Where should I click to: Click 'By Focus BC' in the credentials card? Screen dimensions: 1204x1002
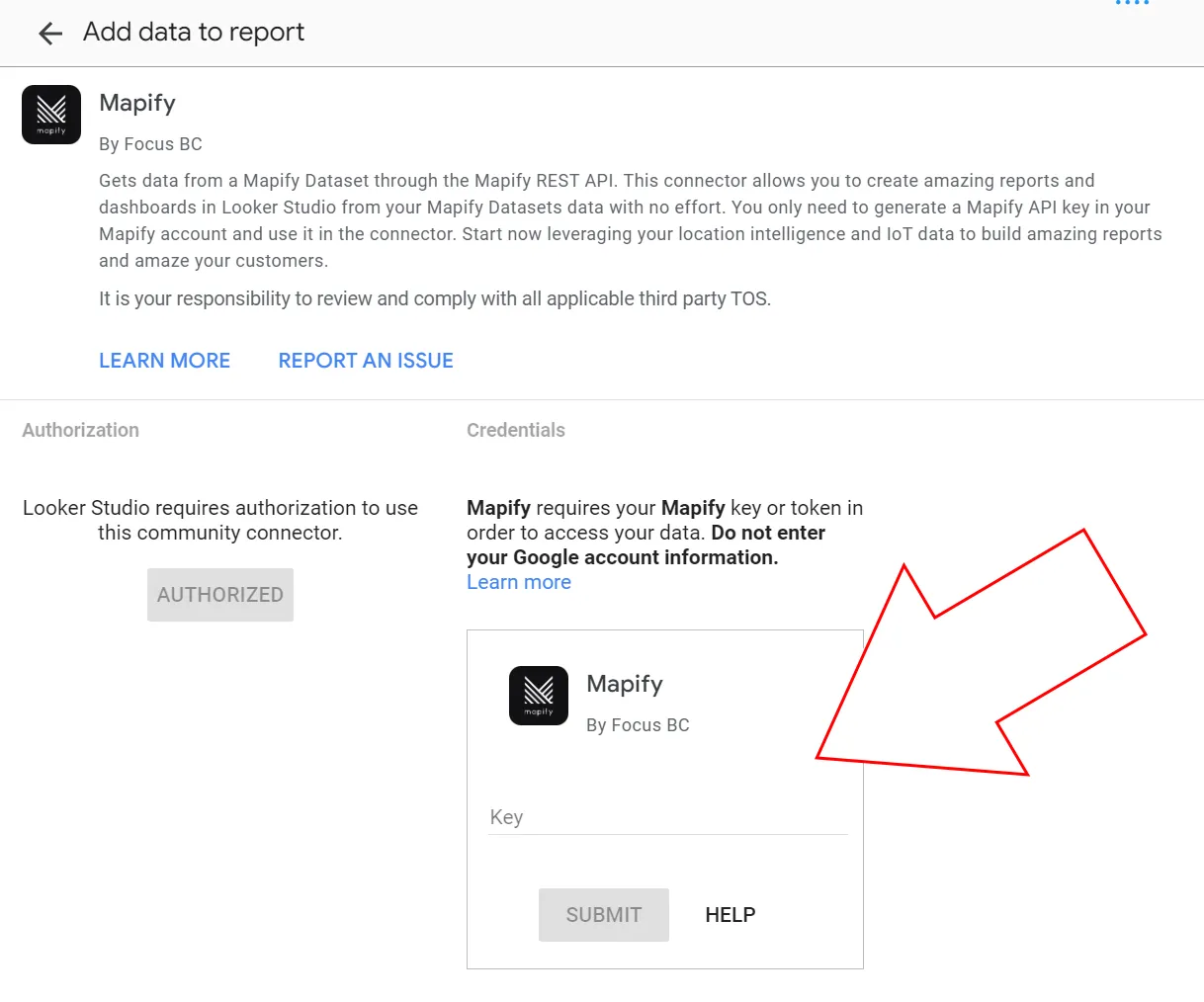638,725
